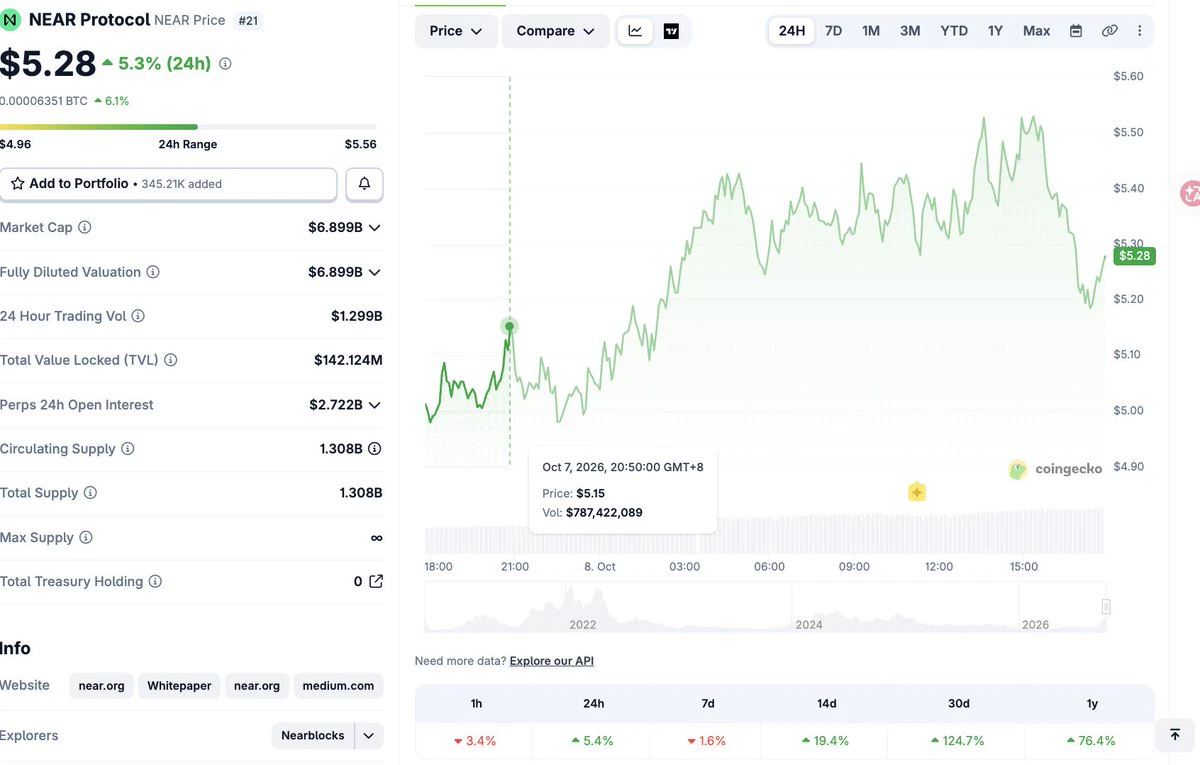
Task: Open the Whitepaper link
Action: (179, 686)
